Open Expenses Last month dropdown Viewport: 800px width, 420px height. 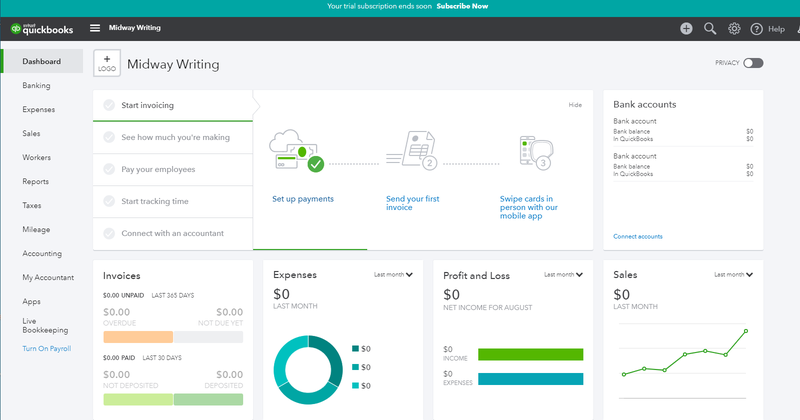pos(393,275)
